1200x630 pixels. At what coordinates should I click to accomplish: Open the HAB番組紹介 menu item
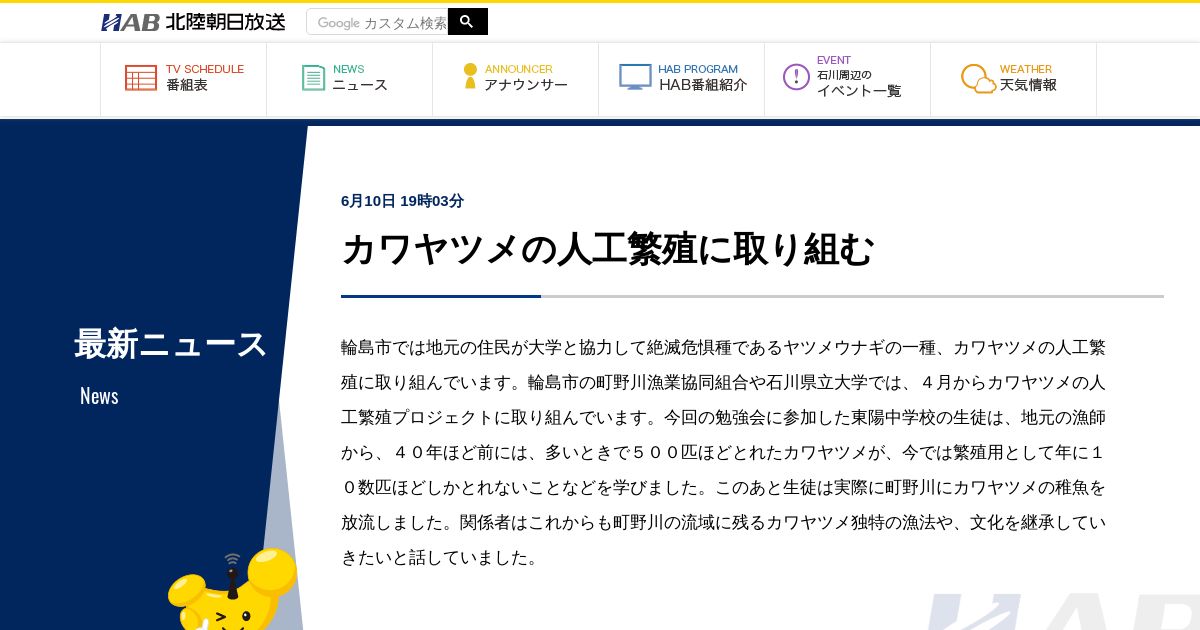click(682, 79)
